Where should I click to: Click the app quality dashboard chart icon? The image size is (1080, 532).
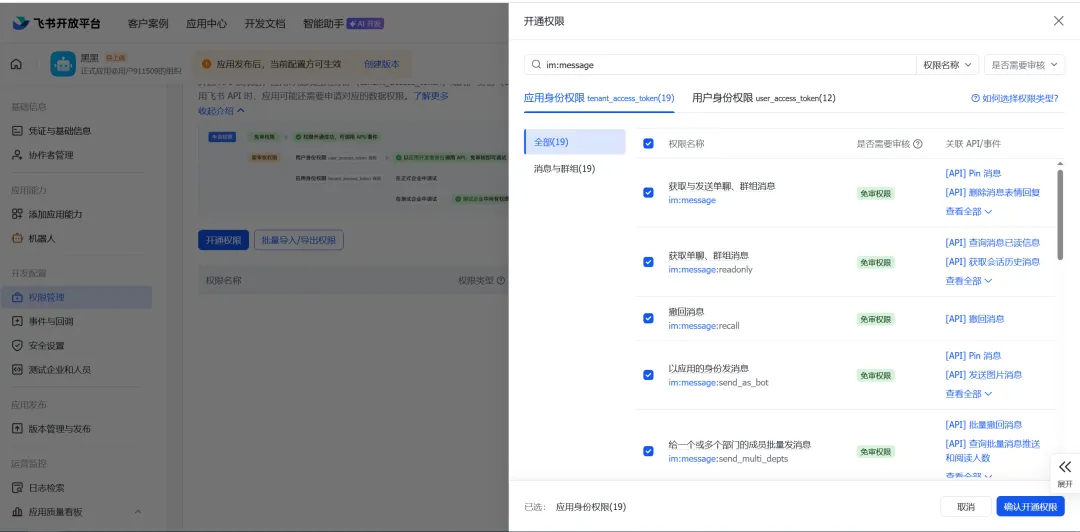click(17, 512)
